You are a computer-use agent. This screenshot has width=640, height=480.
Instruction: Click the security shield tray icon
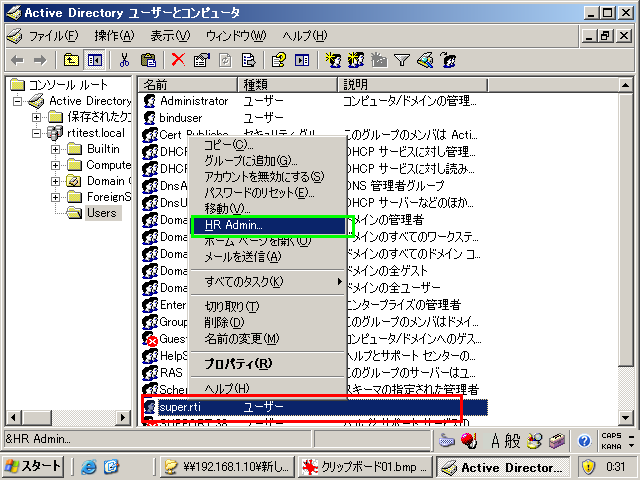(588, 466)
